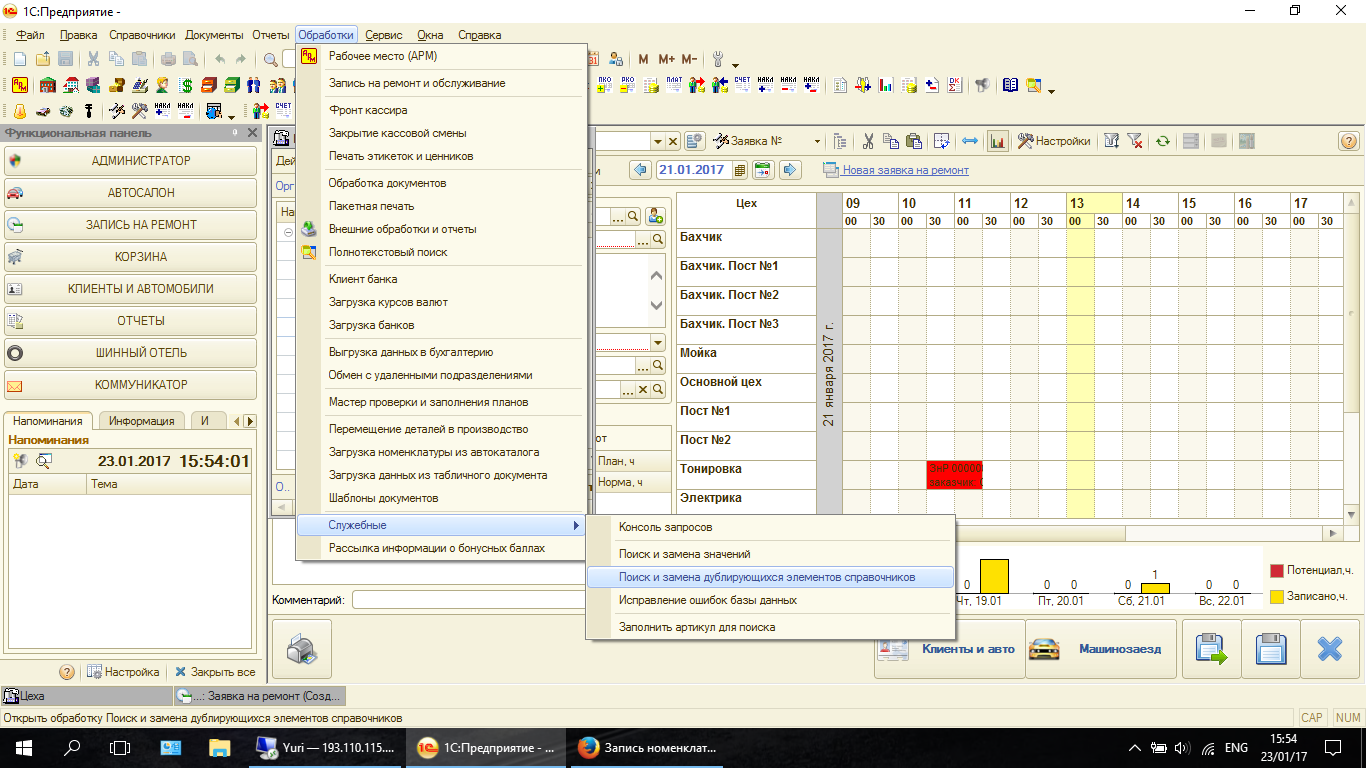Click the ШИННЫЙ ОТЕЛЬ panel button
This screenshot has height=768, width=1366.
click(130, 352)
